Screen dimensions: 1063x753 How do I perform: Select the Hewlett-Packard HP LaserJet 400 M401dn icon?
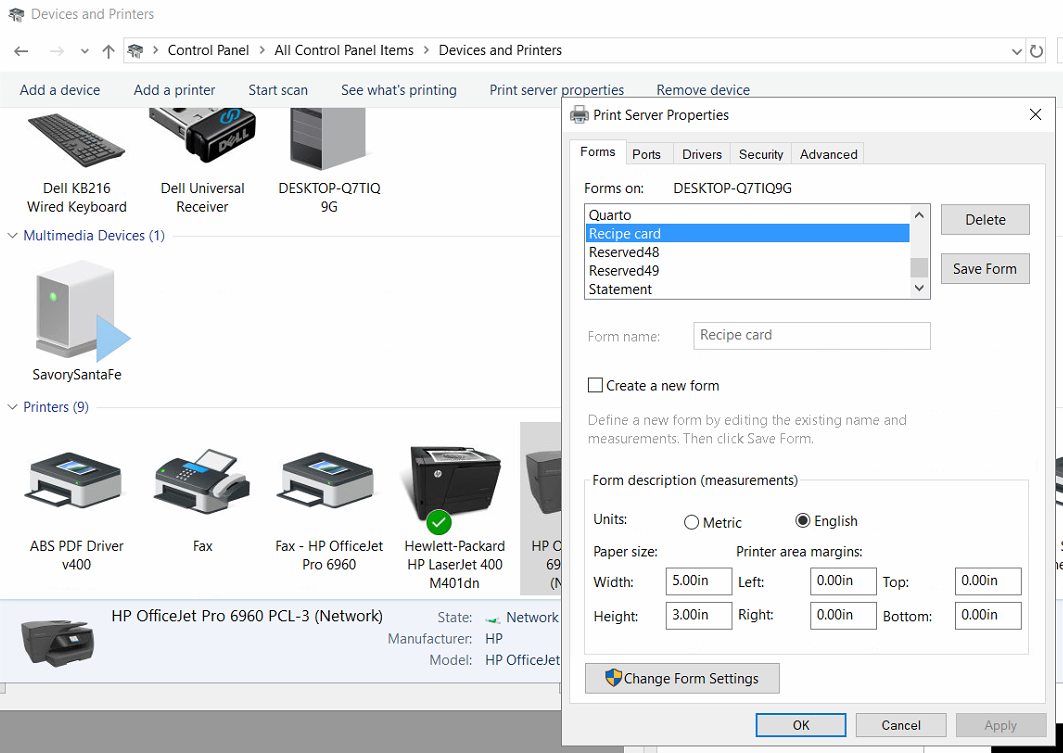point(454,488)
